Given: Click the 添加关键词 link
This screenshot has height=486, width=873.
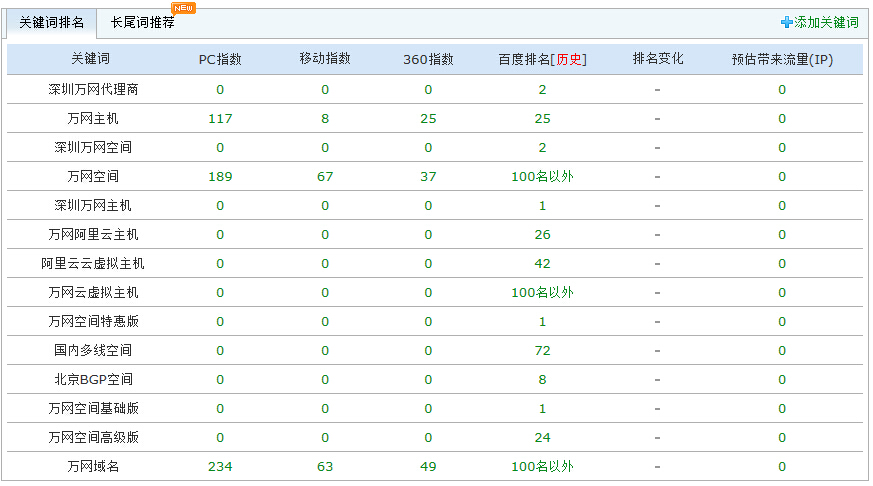Looking at the screenshot, I should (x=826, y=22).
